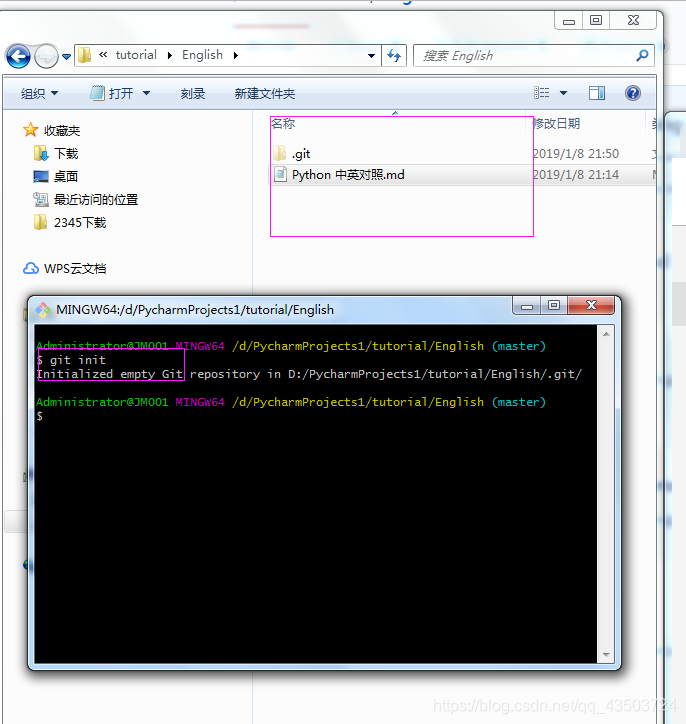Open the view options dropdown arrow

[x=563, y=93]
